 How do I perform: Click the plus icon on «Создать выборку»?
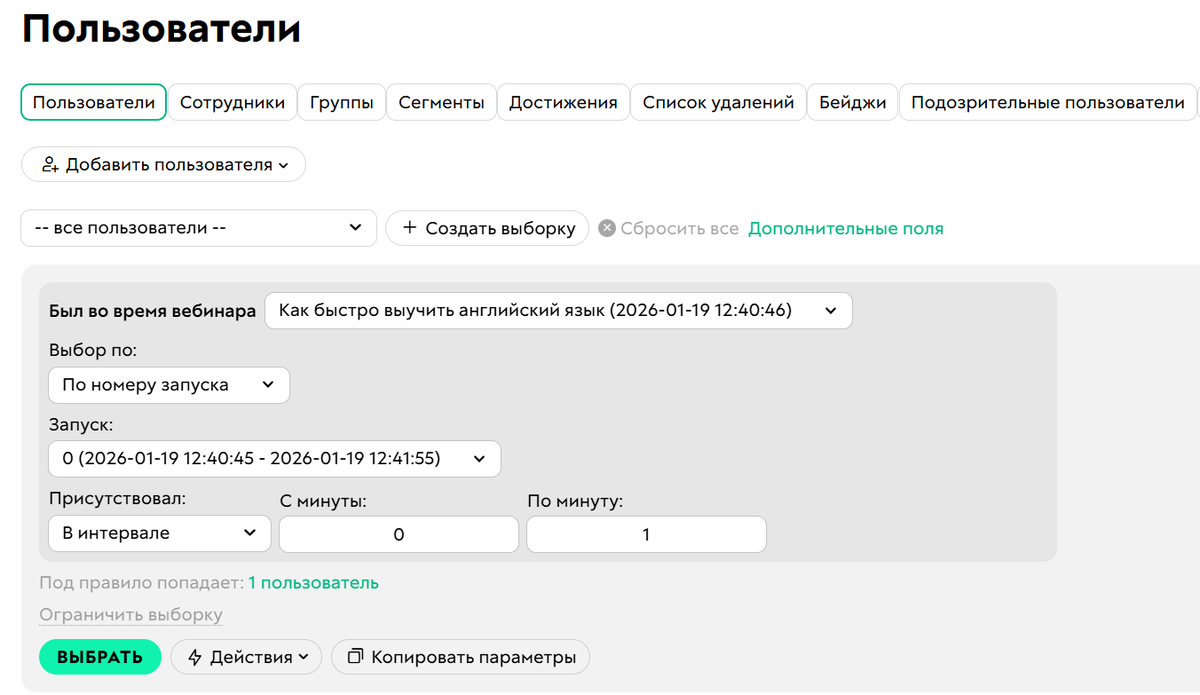(412, 228)
